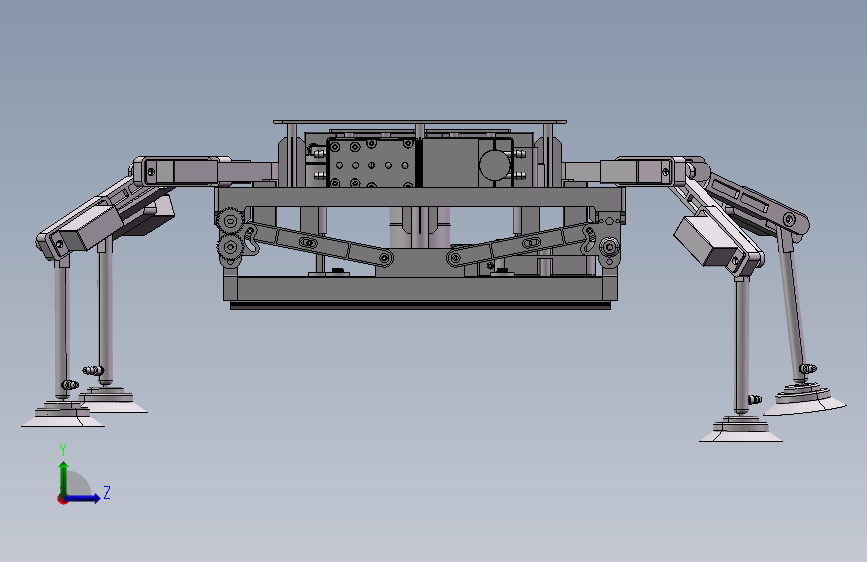Select the upper gear on the frame's left side

(230, 221)
